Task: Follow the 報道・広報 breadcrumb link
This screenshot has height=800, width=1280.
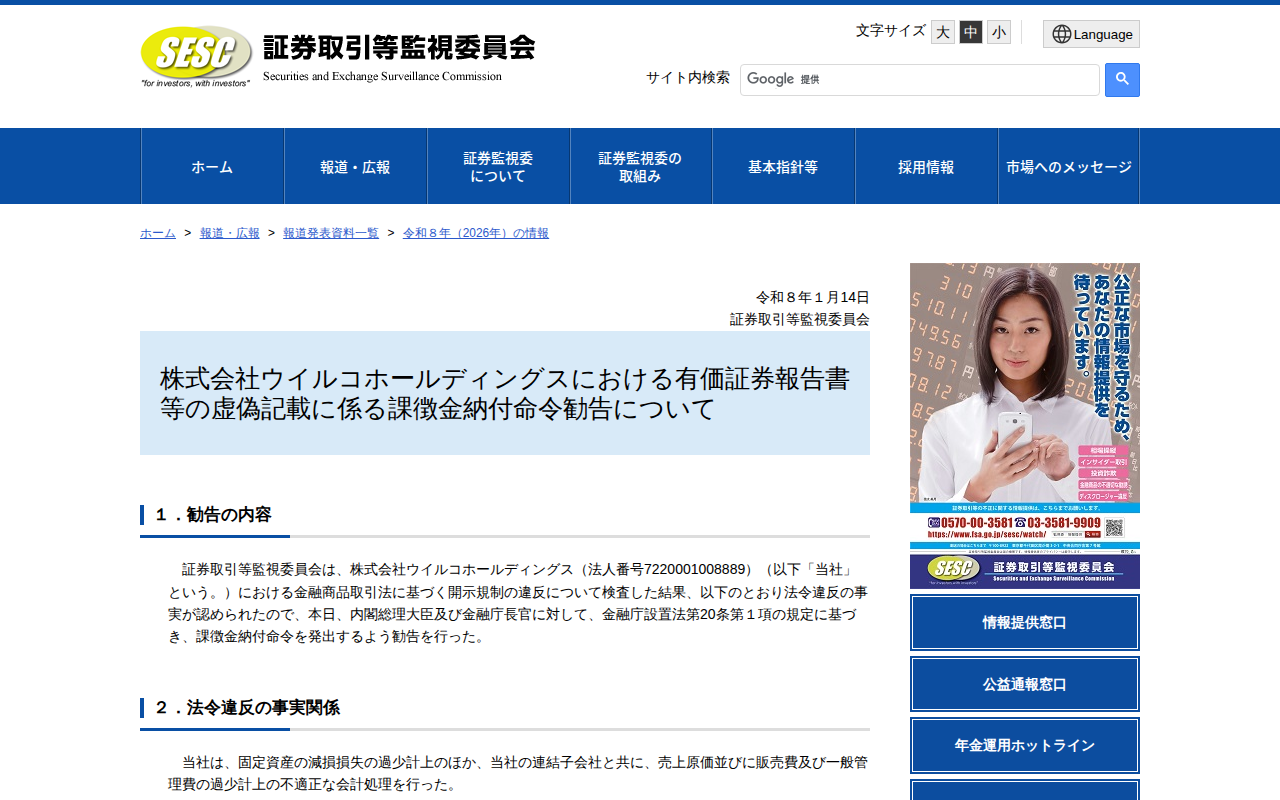Action: [x=230, y=233]
